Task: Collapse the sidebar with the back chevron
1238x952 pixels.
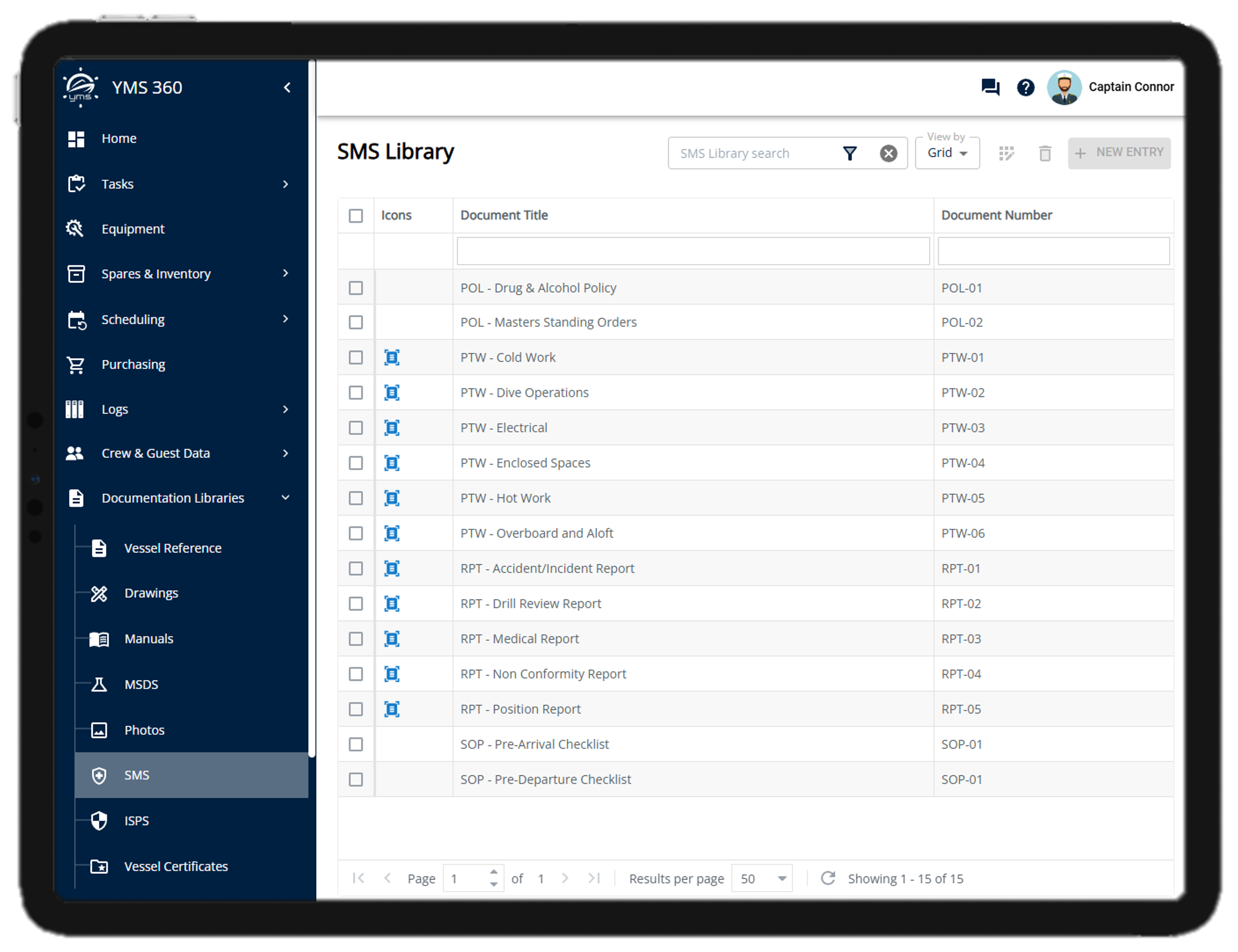Action: tap(287, 87)
